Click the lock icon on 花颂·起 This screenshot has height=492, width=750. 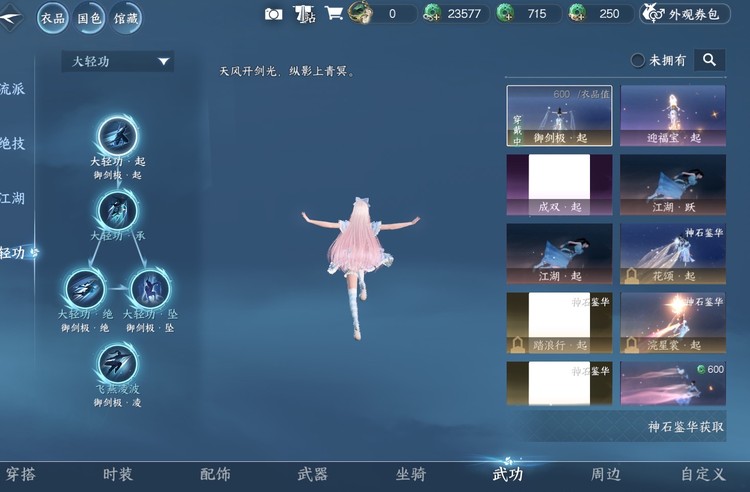tap(631, 276)
